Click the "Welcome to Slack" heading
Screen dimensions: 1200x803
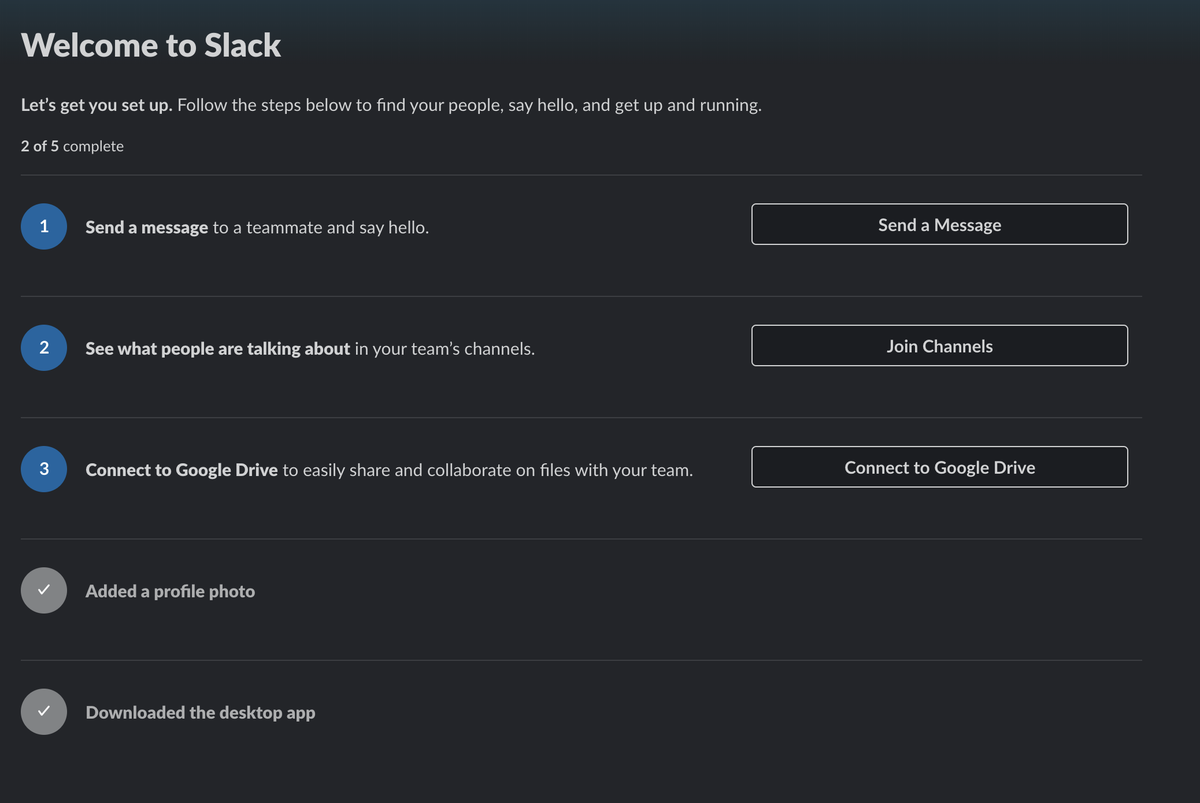click(x=151, y=45)
